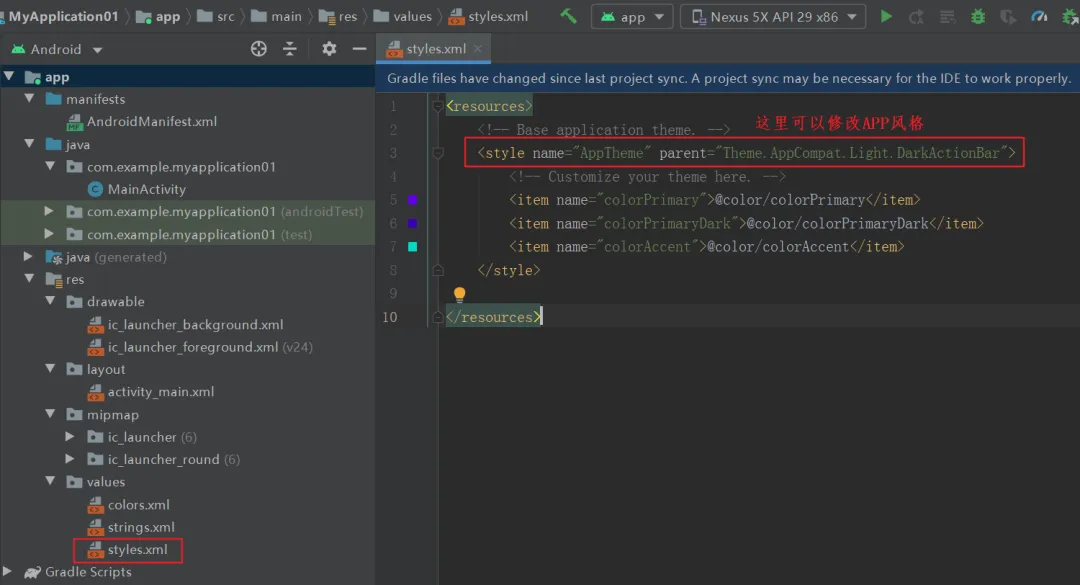This screenshot has width=1080, height=585.
Task: Open the app run configuration dropdown
Action: tap(632, 17)
